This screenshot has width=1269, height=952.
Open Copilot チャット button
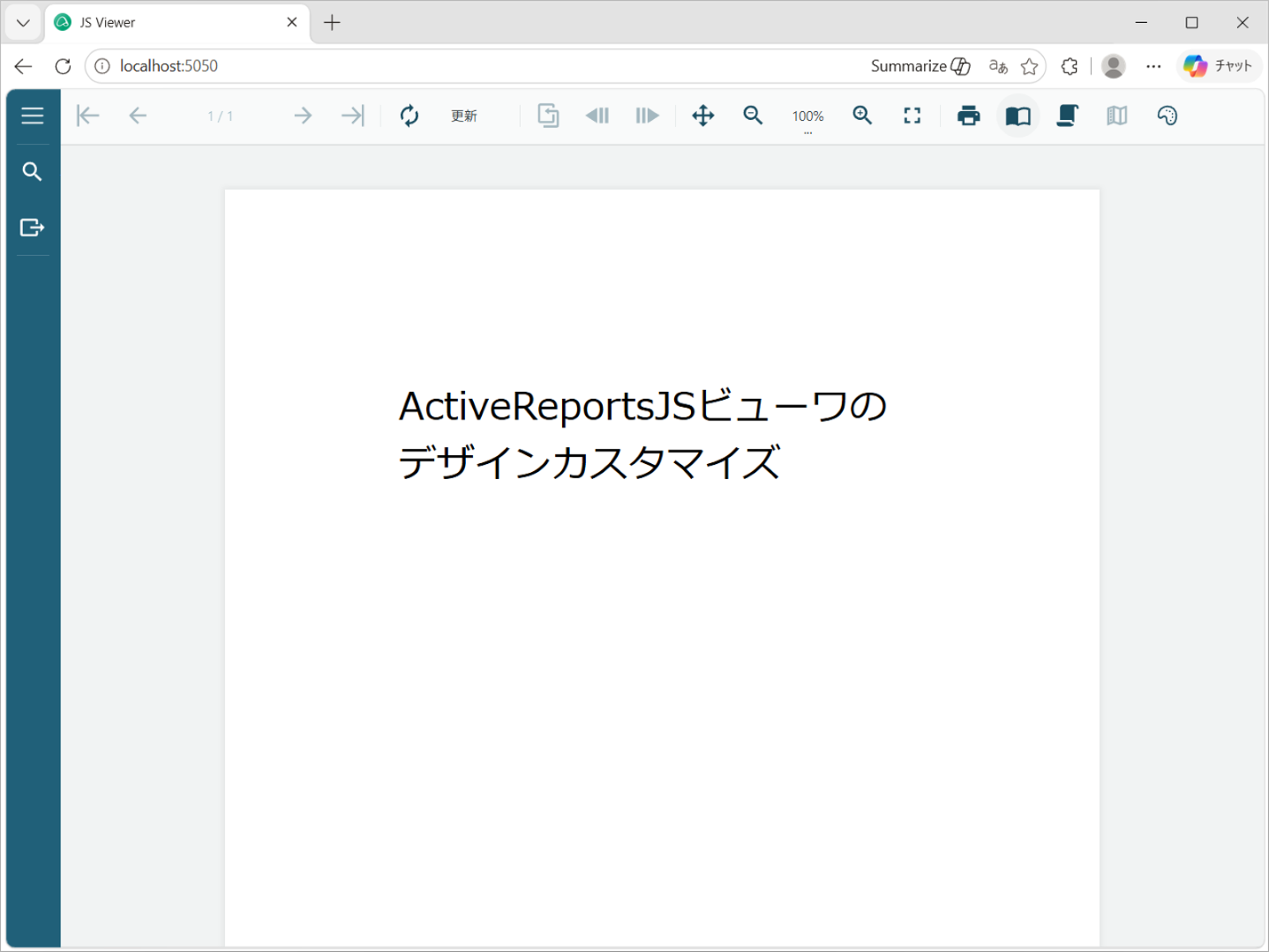[x=1219, y=66]
